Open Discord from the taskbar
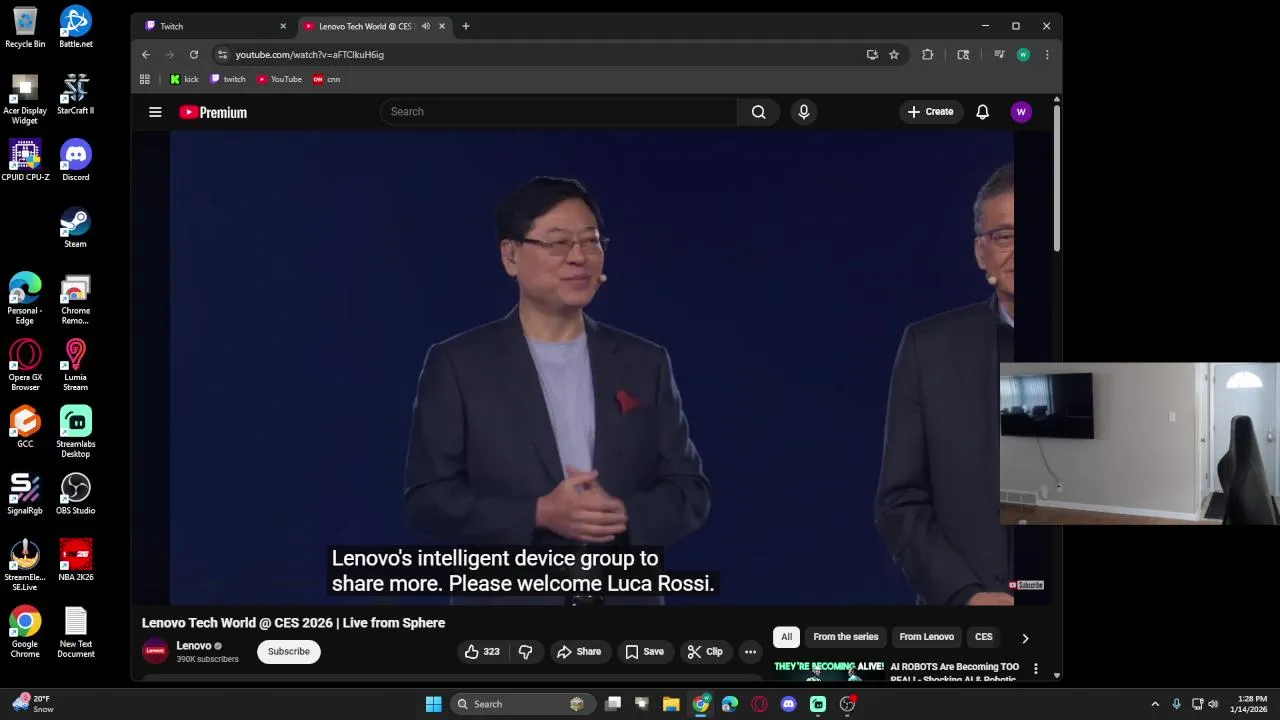The image size is (1280, 720). tap(788, 704)
